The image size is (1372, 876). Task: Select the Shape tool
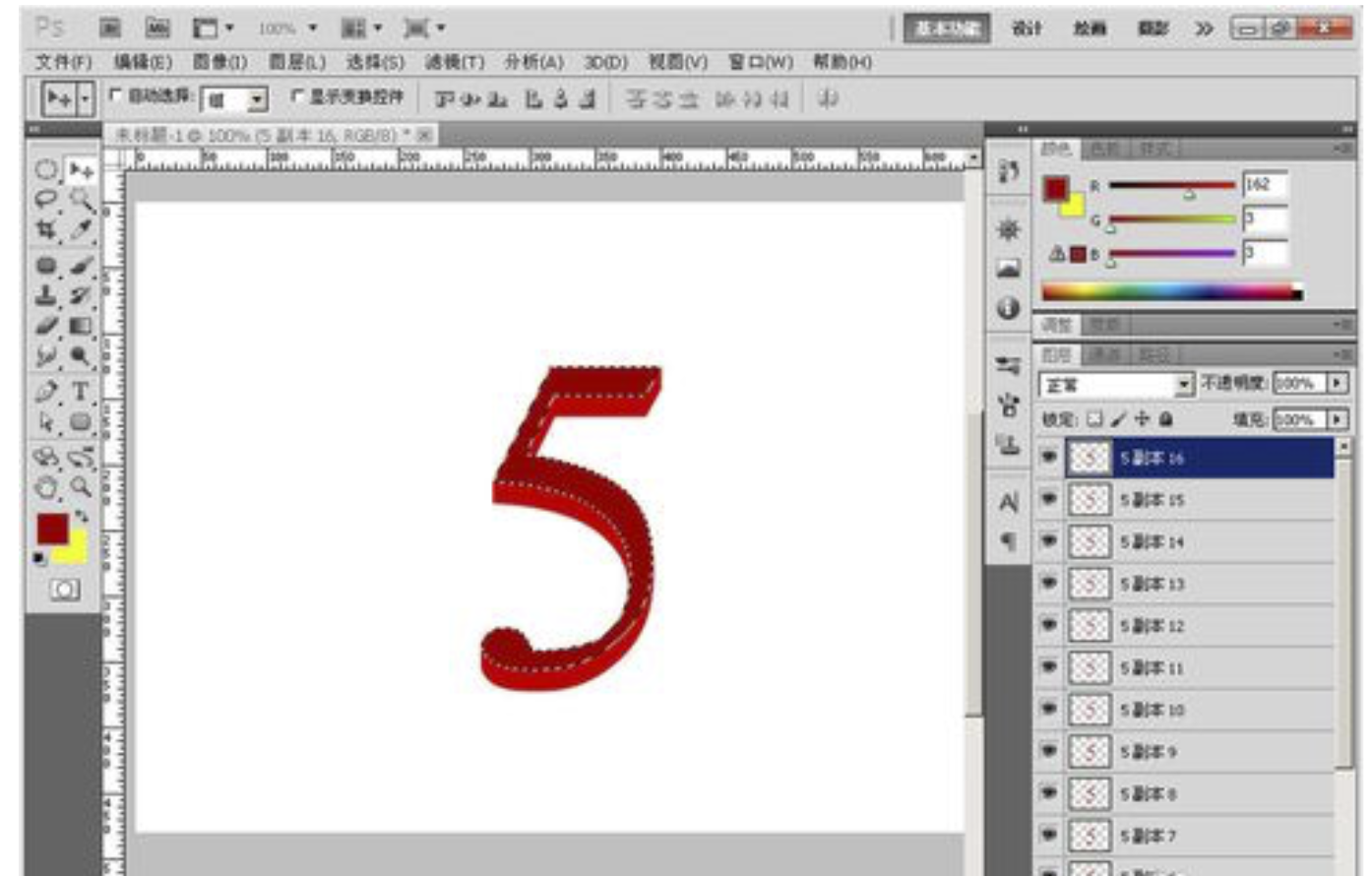click(x=81, y=421)
